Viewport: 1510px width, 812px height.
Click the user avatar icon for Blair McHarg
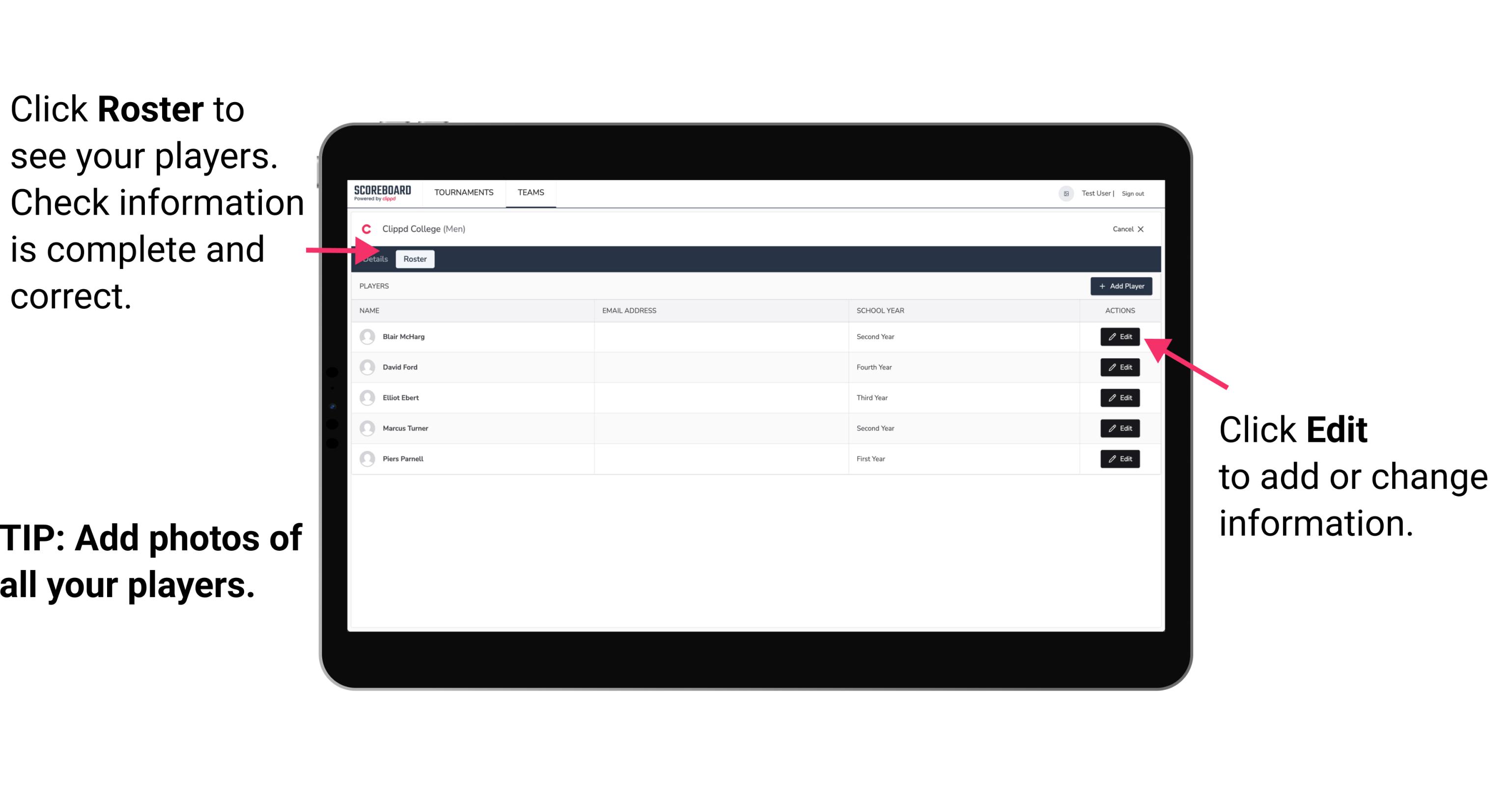click(x=369, y=337)
